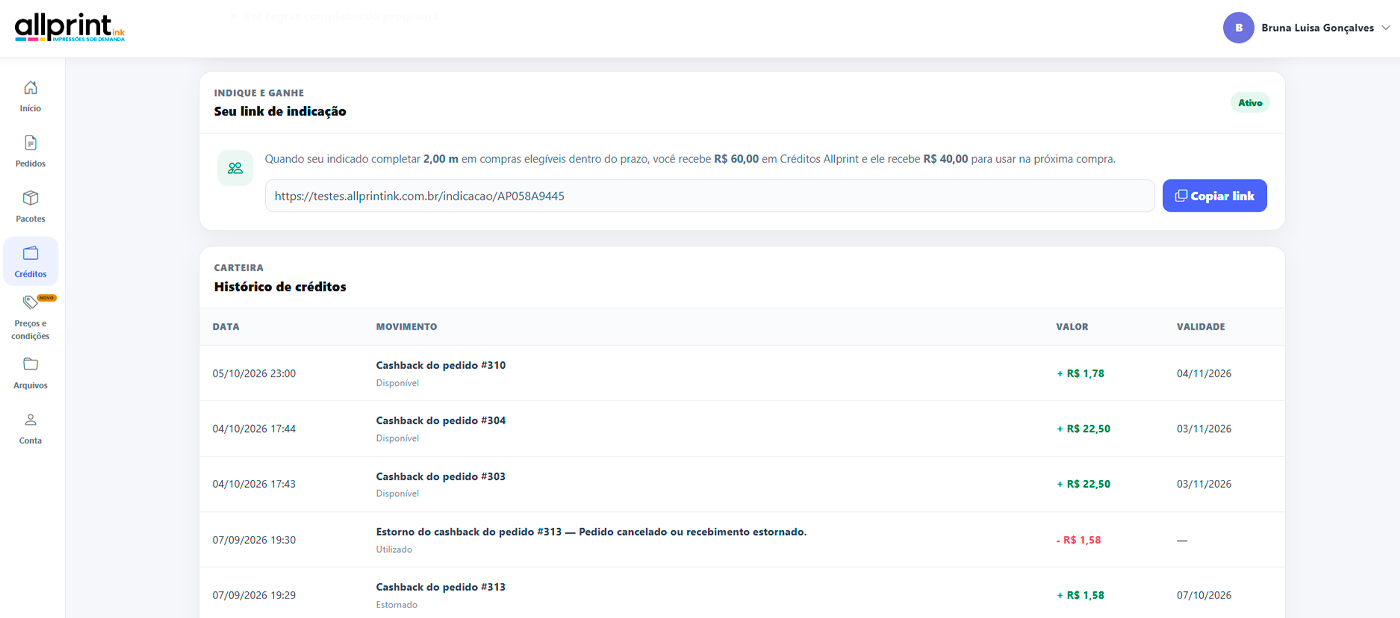The width and height of the screenshot is (1400, 618).
Task: Go to Pacotes in the sidebar
Action: (31, 206)
